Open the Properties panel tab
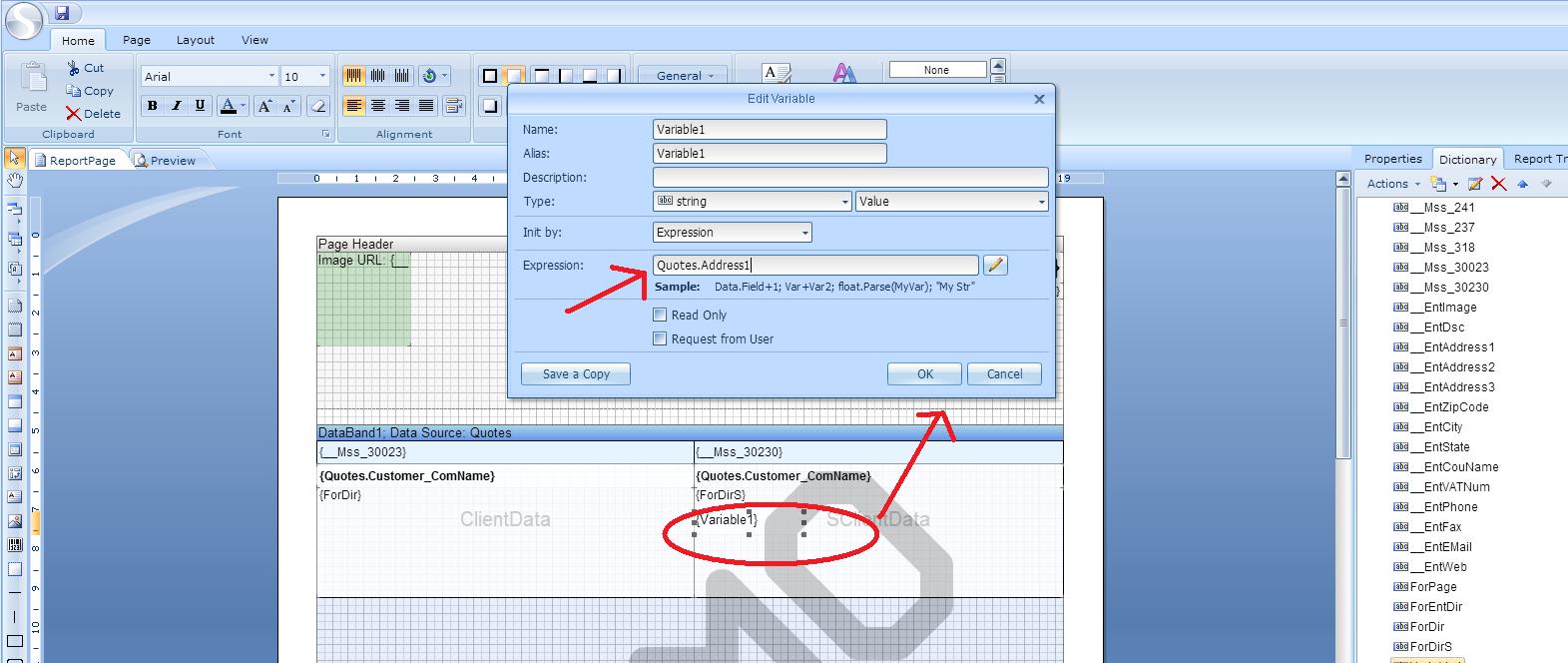The image size is (1568, 663). tap(1392, 159)
